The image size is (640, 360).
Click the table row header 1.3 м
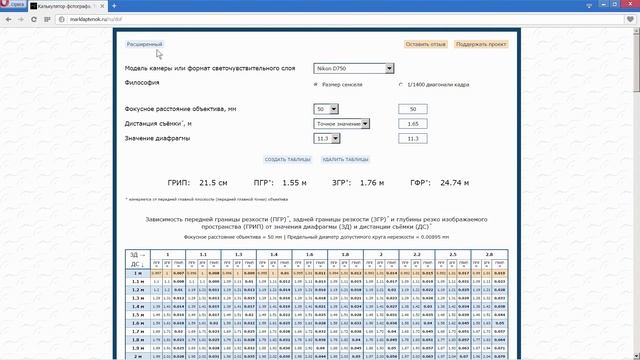pyautogui.click(x=138, y=298)
